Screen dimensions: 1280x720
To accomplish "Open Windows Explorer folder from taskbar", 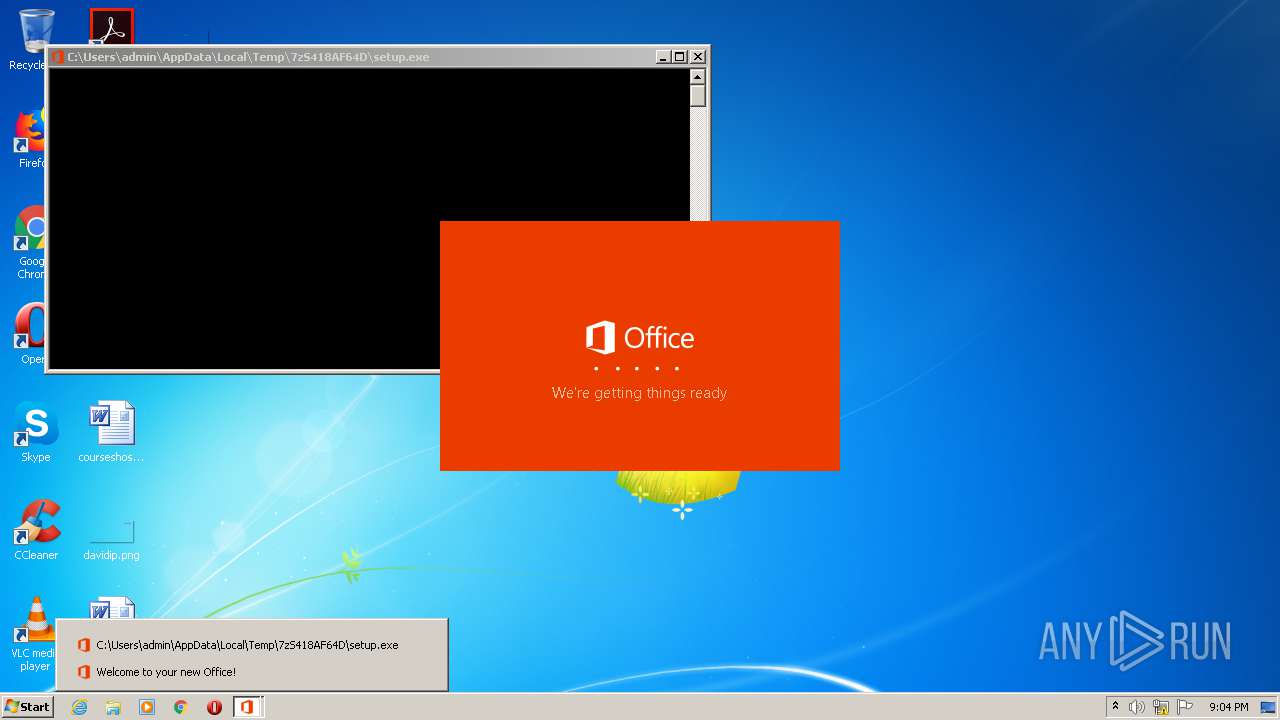I will pyautogui.click(x=113, y=707).
